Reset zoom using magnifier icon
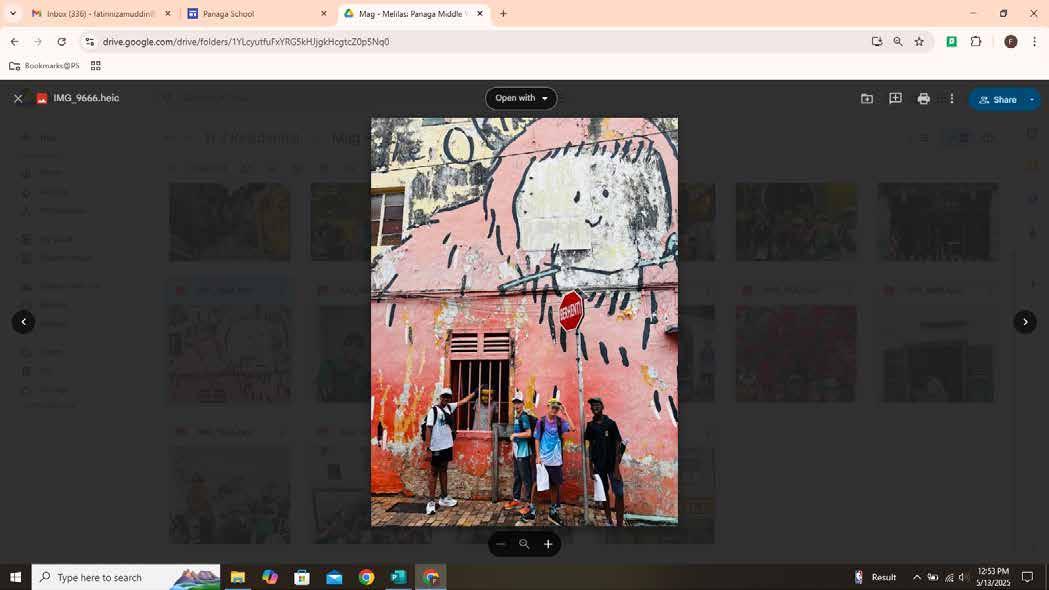 [524, 544]
